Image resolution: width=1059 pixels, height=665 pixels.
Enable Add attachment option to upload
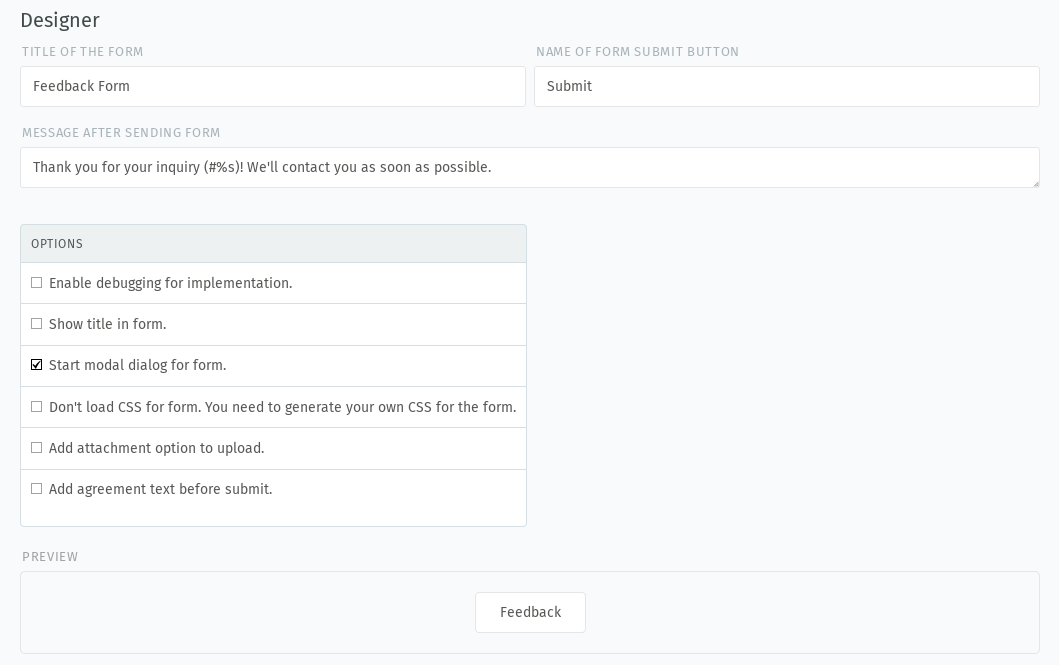(36, 448)
